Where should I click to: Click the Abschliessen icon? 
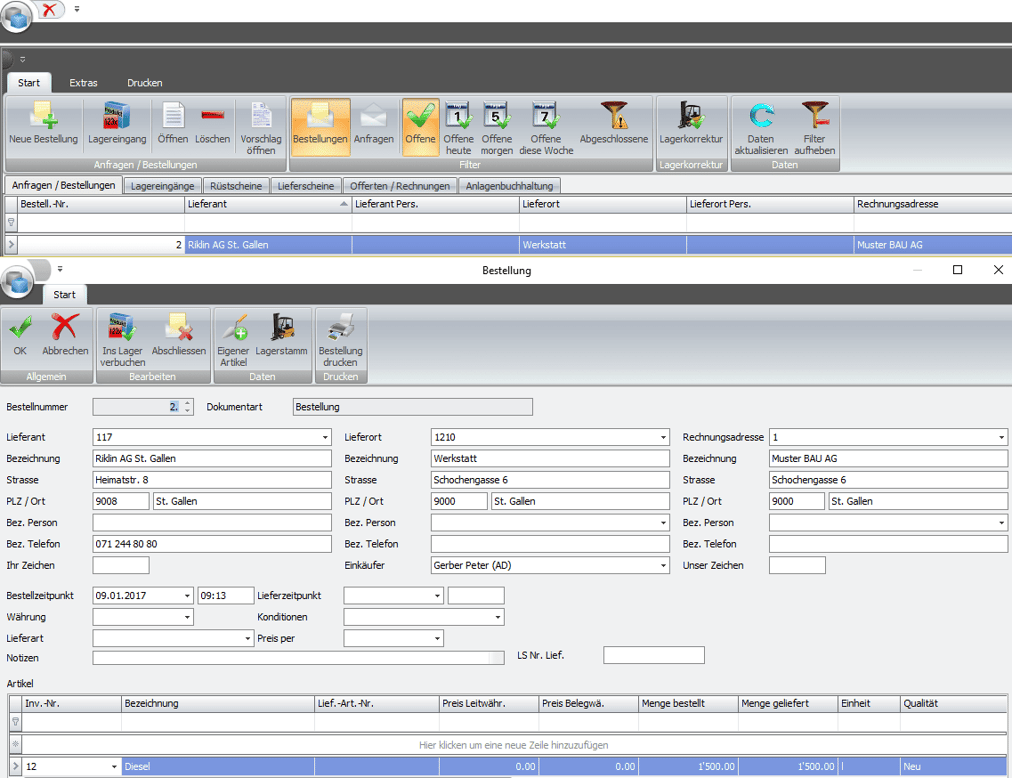[x=179, y=334]
